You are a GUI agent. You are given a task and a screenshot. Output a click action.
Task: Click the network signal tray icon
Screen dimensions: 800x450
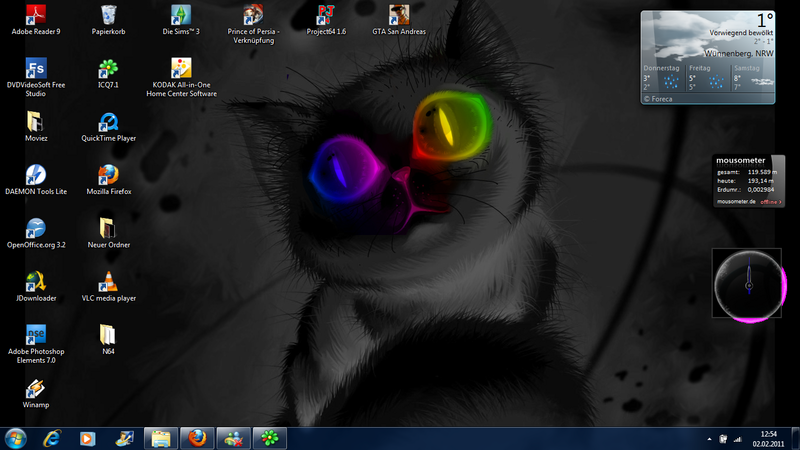tap(737, 439)
